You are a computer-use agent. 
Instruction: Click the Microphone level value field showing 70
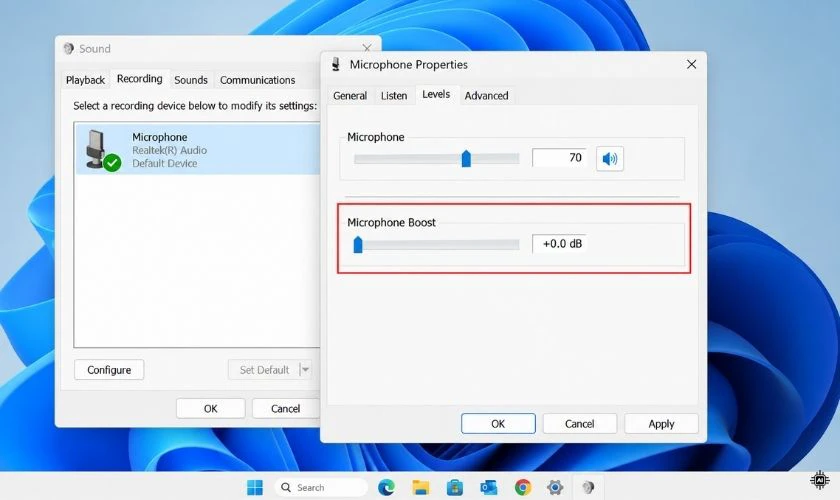(559, 158)
